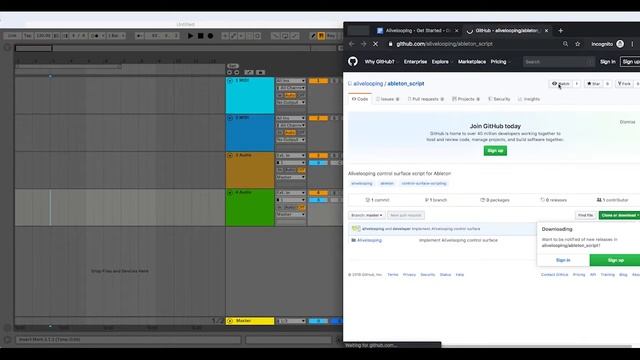This screenshot has height=360, width=640.
Task: Toggle Key Map mode in Ableton
Action: coord(331,36)
